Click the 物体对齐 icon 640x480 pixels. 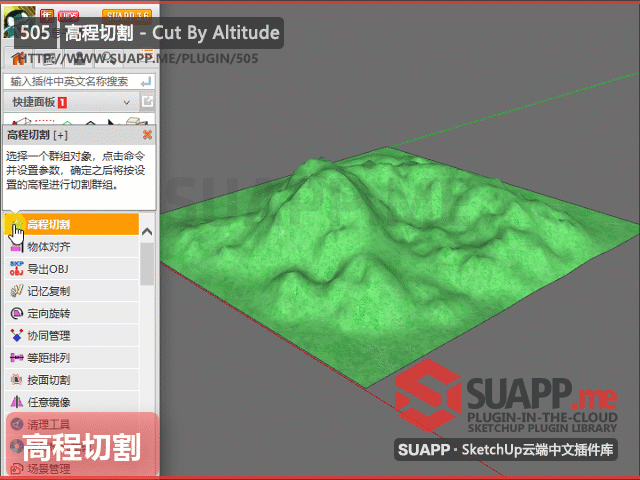pos(16,247)
